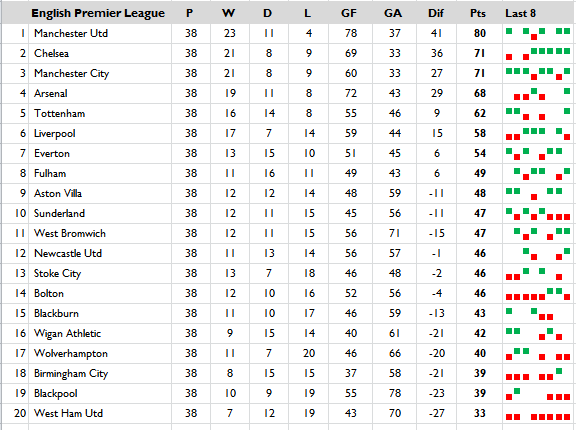Click Manchester City's Last 8 form sparkline
The image size is (576, 430).
tap(539, 73)
